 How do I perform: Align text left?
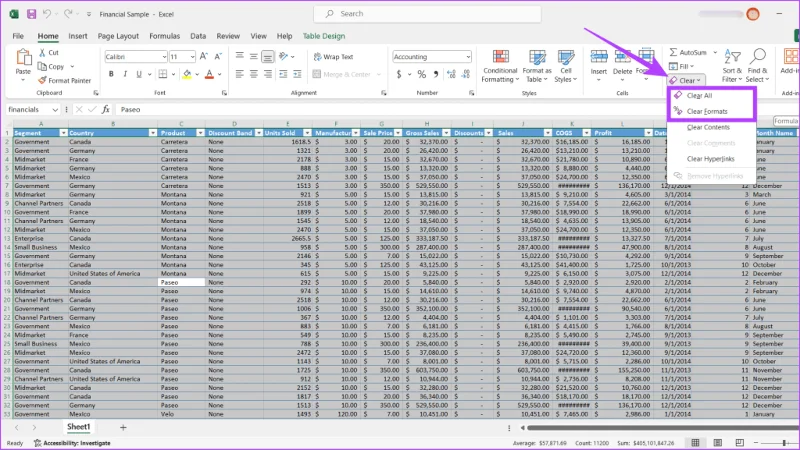[239, 74]
